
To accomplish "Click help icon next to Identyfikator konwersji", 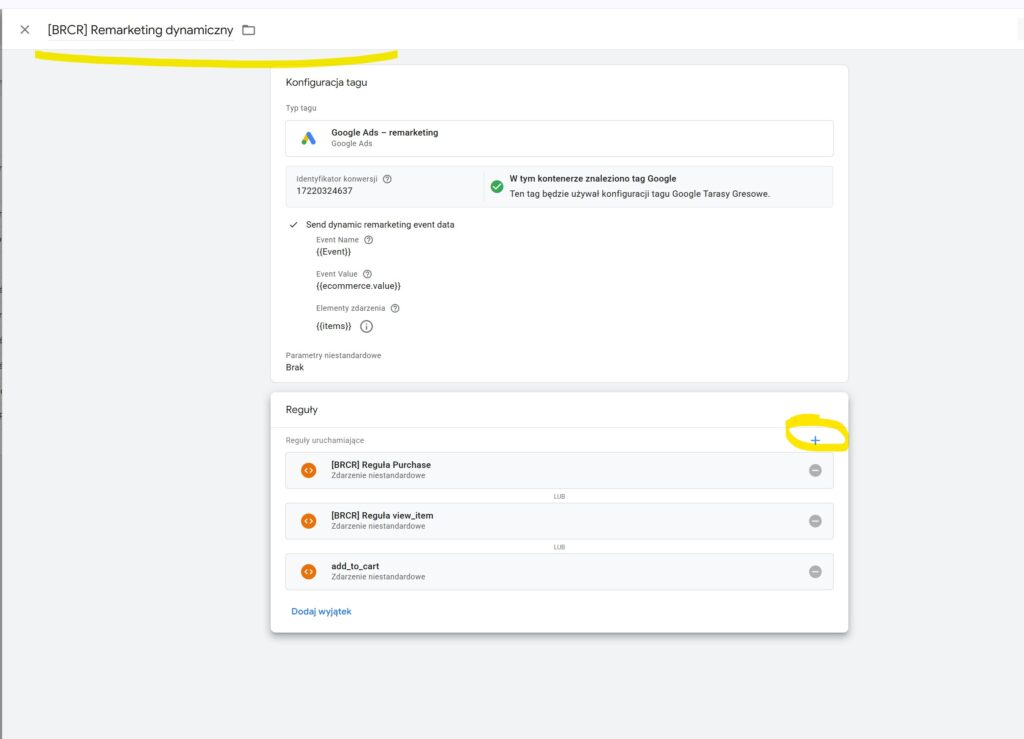I will point(387,179).
